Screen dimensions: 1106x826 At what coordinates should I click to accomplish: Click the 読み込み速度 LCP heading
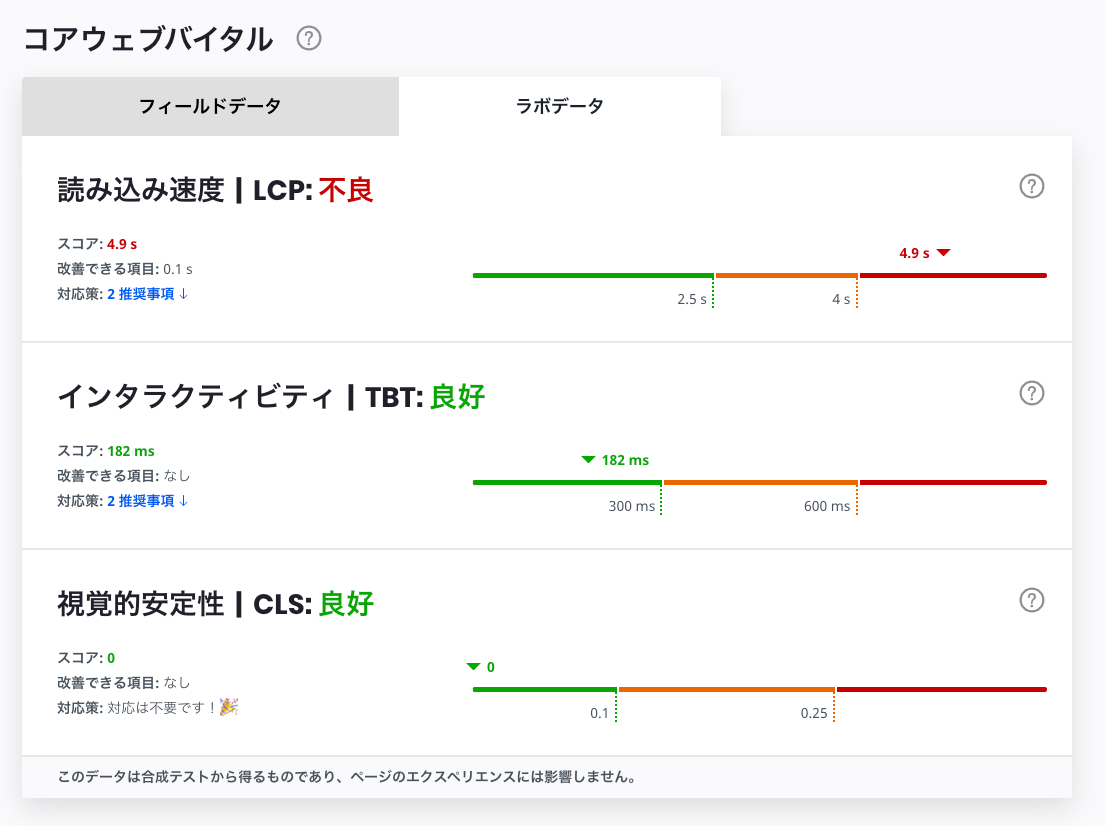tap(216, 190)
